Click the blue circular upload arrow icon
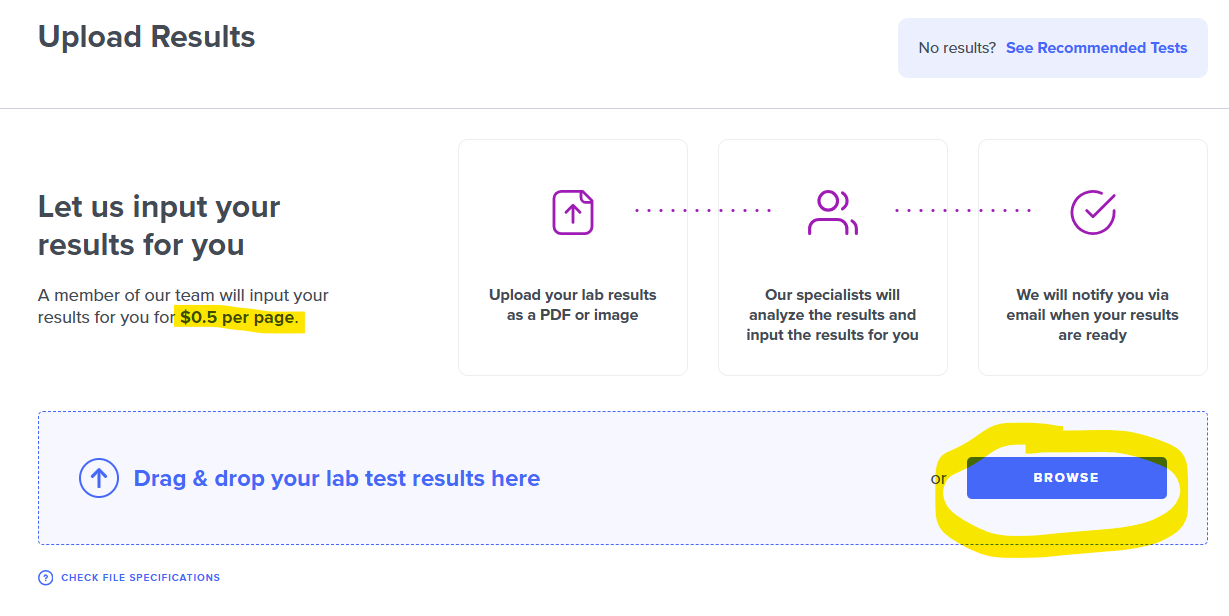This screenshot has height=616, width=1229. click(x=99, y=478)
